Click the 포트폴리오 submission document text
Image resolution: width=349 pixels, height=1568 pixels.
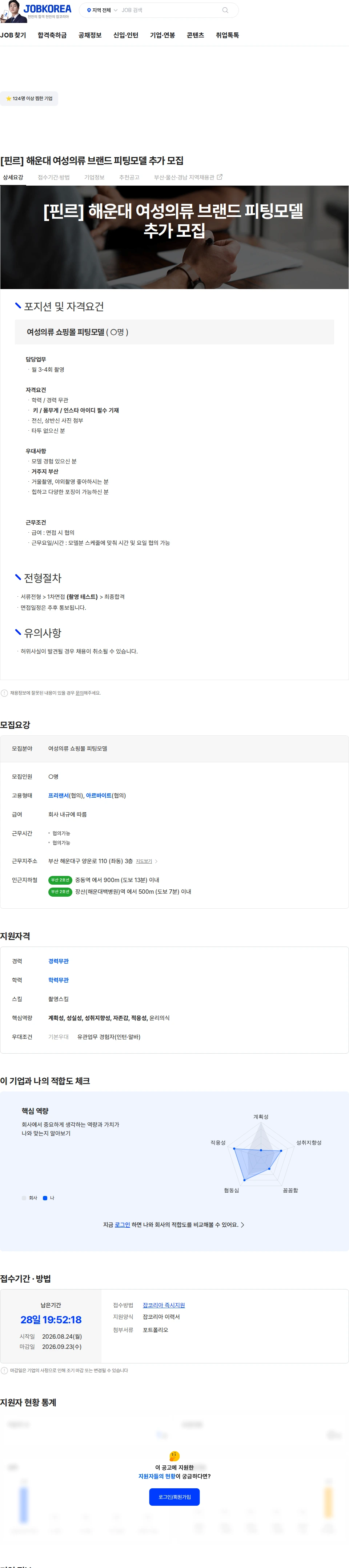[x=156, y=1330]
